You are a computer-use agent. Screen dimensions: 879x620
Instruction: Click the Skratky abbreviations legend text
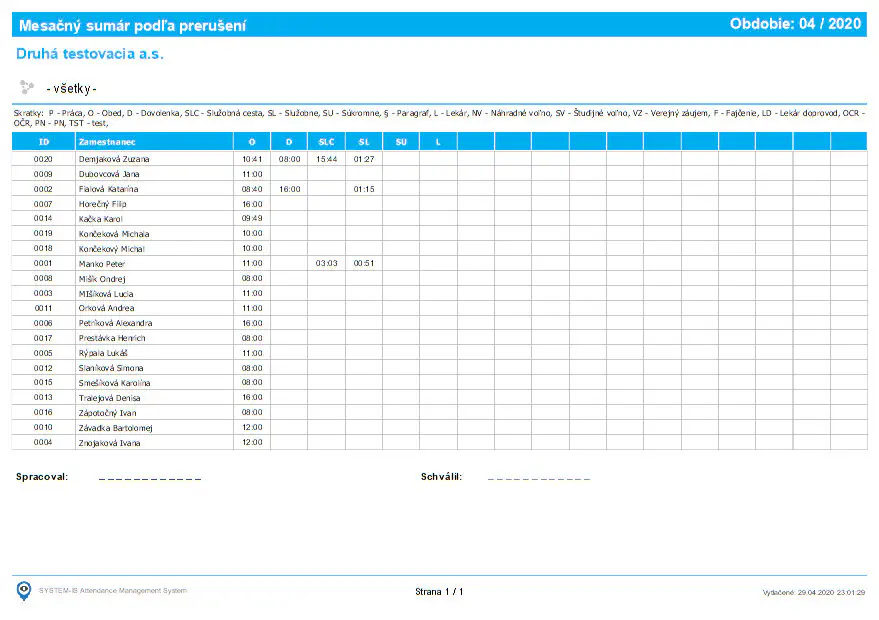tap(440, 118)
